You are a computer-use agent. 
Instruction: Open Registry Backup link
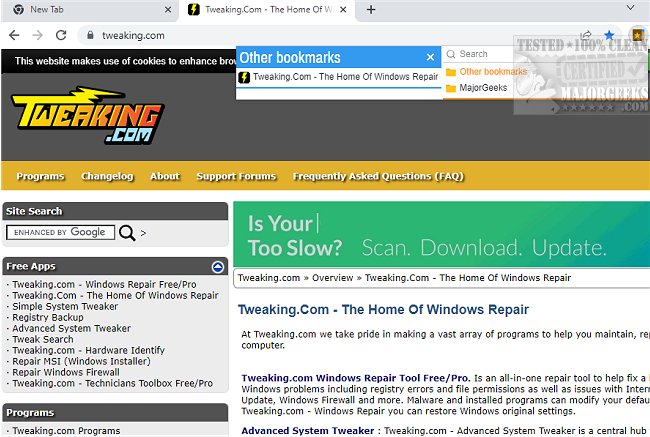[48, 317]
